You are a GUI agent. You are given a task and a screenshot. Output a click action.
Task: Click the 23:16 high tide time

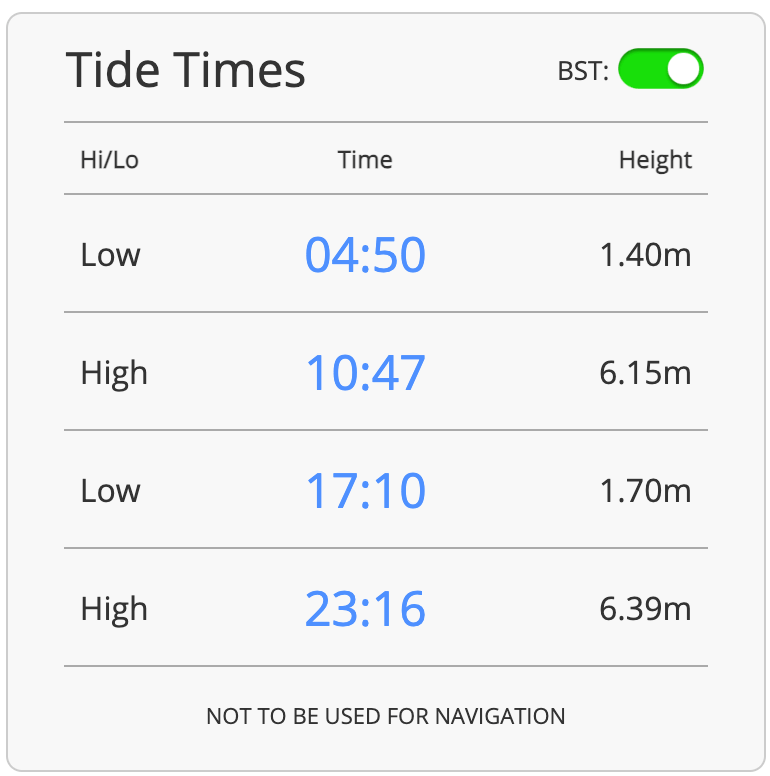(365, 608)
